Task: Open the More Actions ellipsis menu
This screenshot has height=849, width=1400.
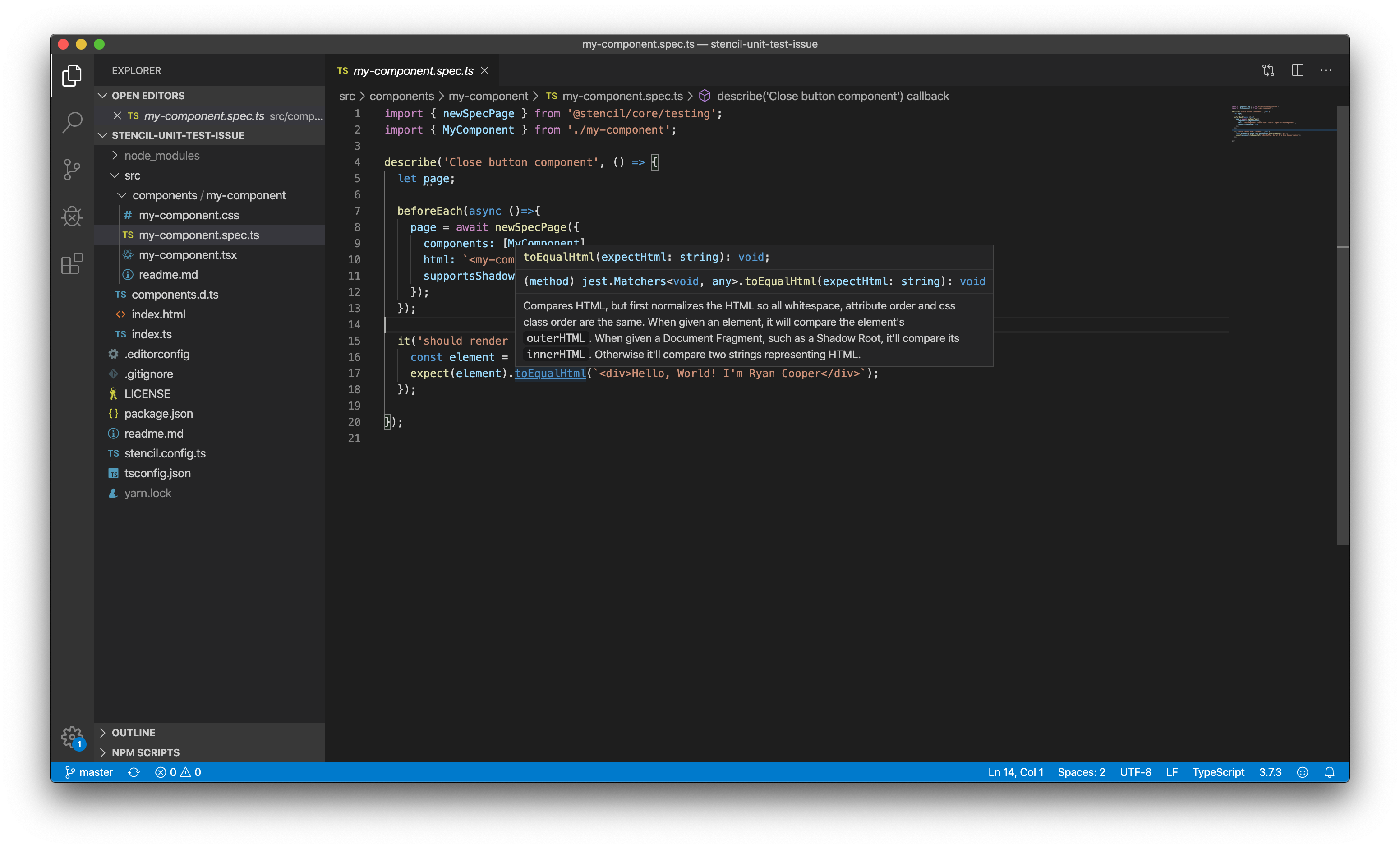Action: [1326, 70]
